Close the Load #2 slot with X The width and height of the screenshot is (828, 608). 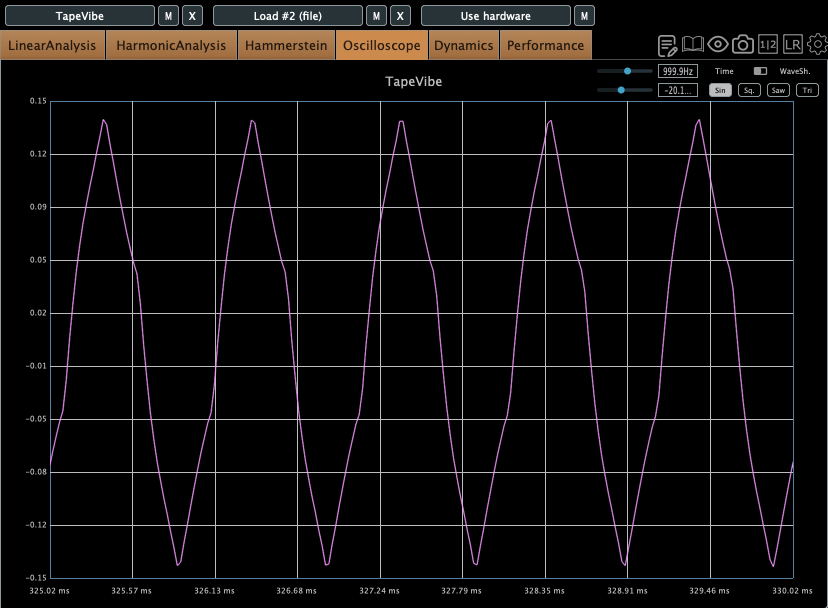[400, 16]
